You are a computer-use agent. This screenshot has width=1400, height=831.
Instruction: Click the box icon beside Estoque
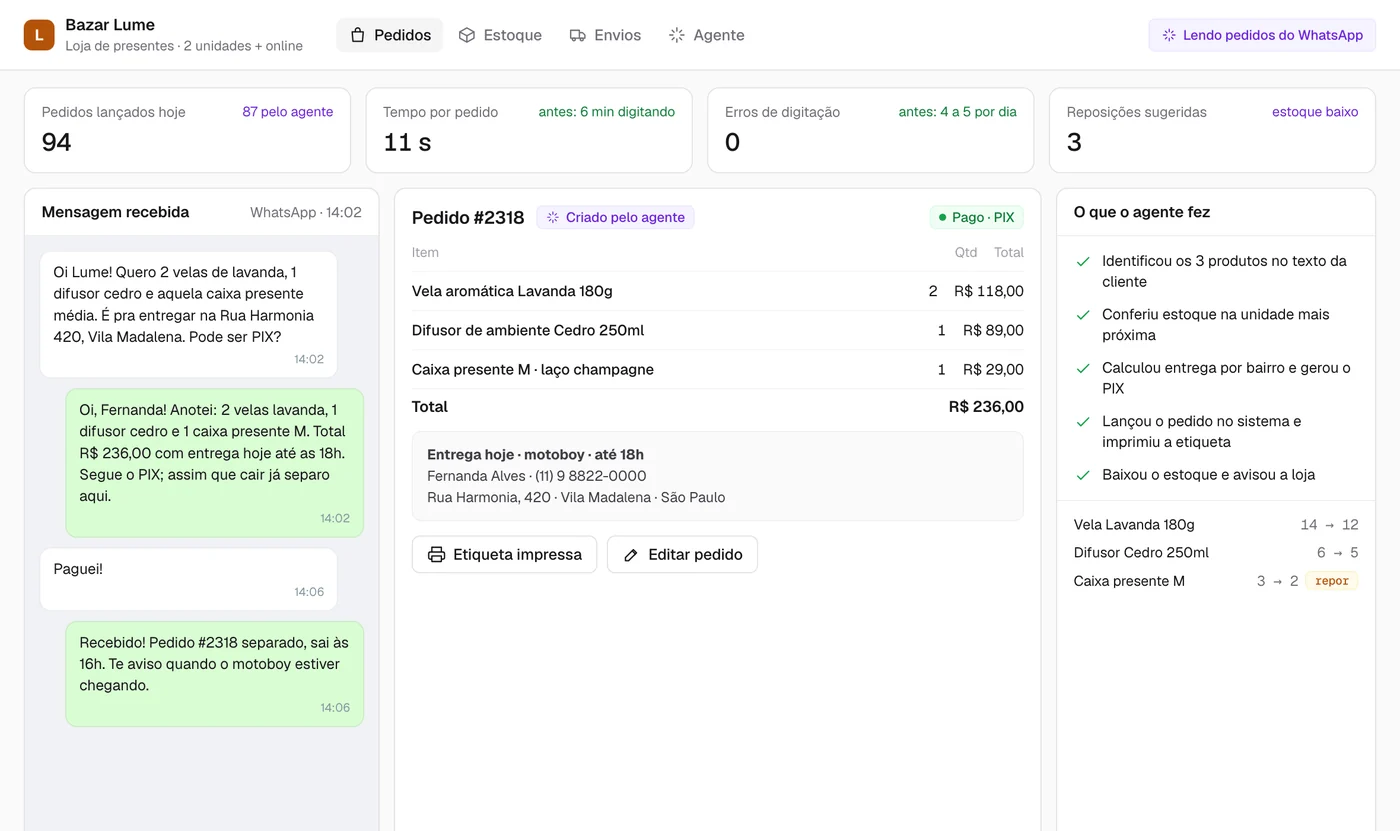coord(467,35)
